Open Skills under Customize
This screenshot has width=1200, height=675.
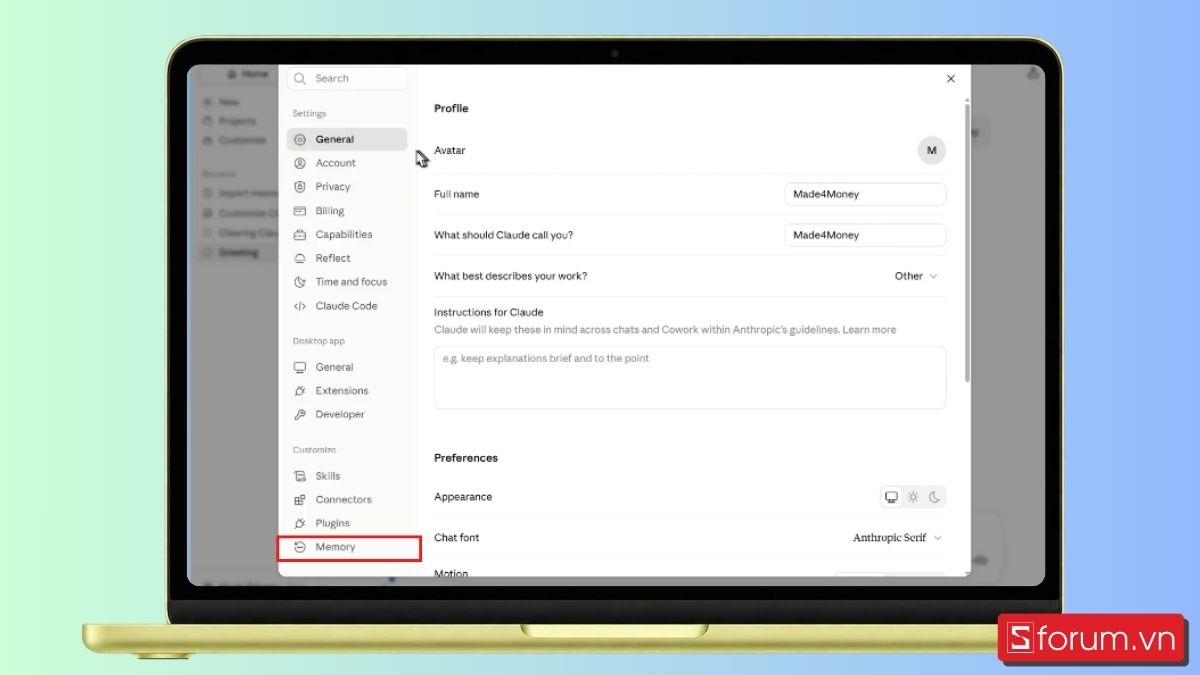tap(346, 476)
